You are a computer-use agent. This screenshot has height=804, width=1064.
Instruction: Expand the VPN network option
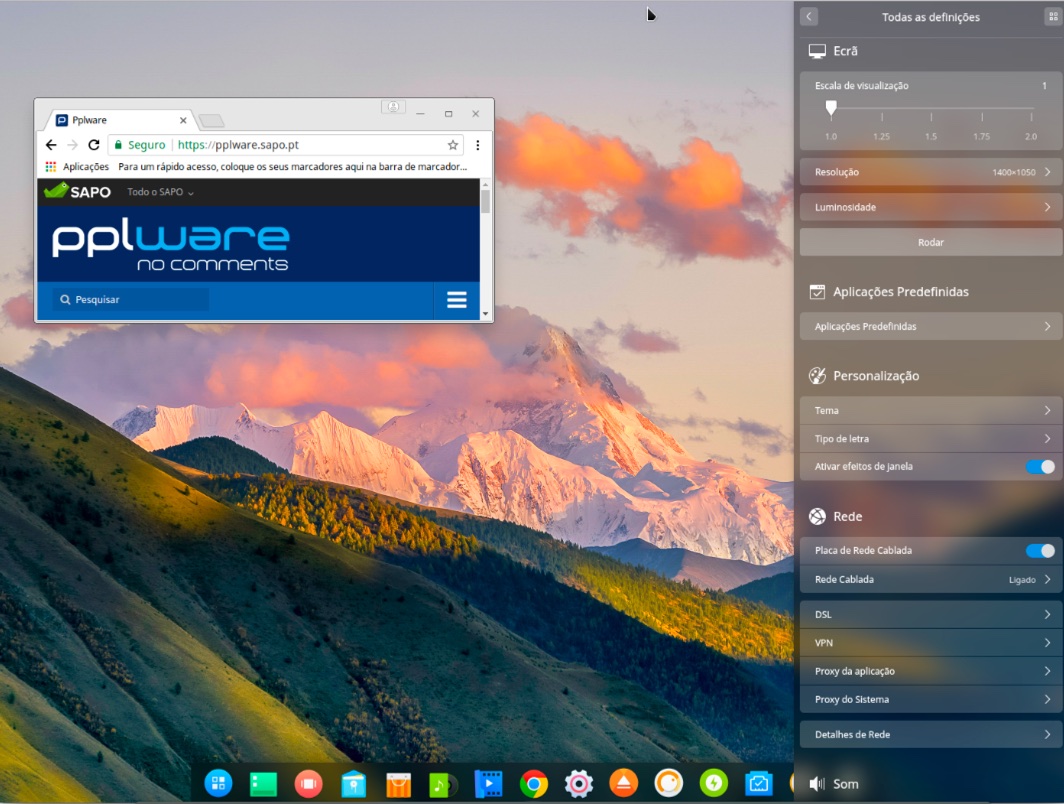click(930, 643)
